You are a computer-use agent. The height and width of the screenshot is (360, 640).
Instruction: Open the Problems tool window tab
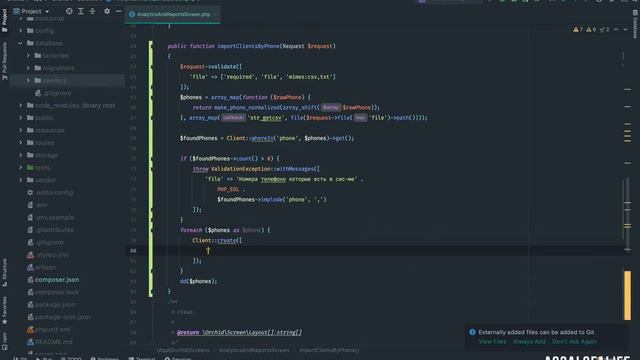click(104, 358)
